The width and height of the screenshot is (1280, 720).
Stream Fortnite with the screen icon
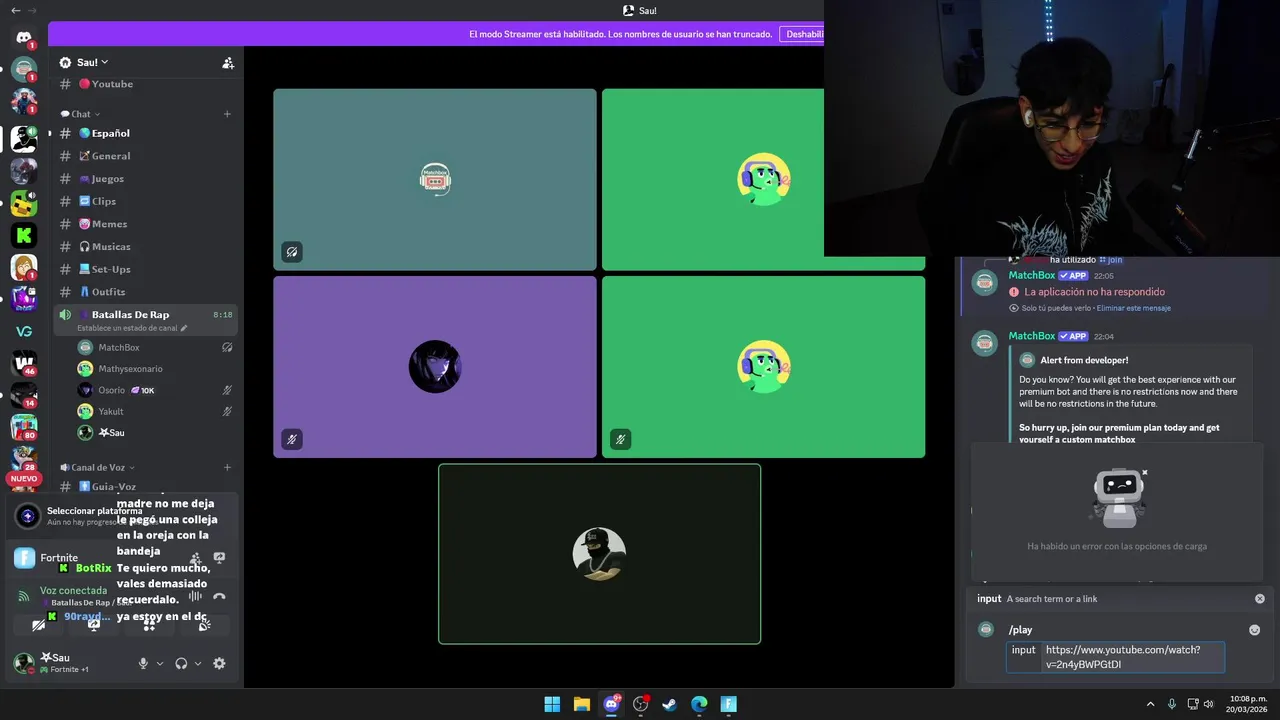point(219,558)
